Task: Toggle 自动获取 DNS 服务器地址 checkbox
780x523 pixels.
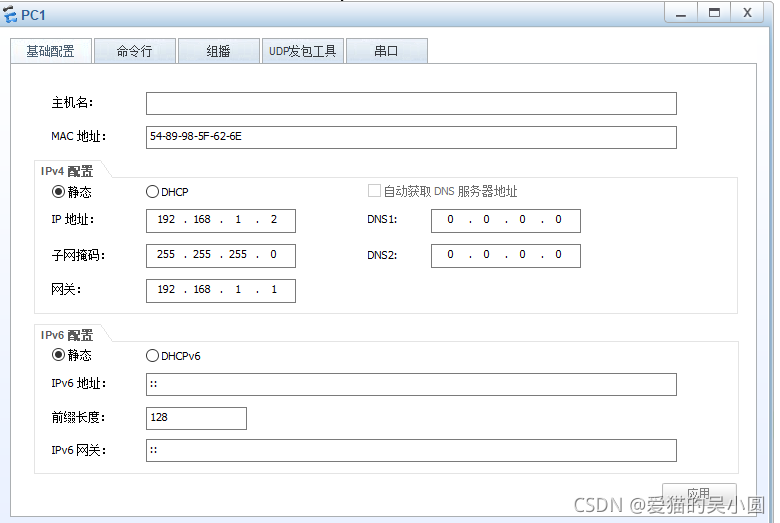Action: pos(374,191)
